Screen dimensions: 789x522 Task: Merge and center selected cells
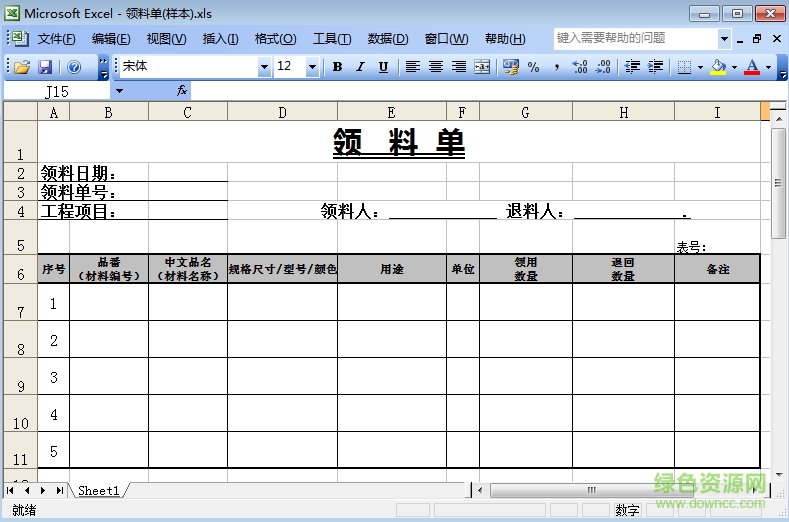[x=482, y=66]
